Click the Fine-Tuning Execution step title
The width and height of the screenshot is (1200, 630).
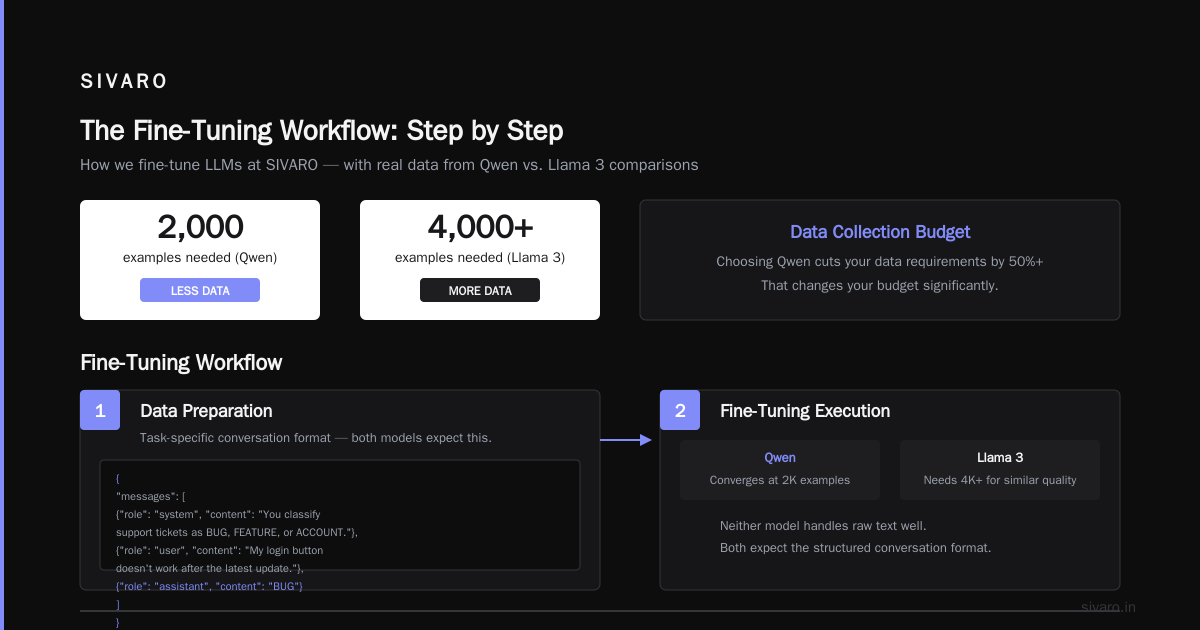[805, 411]
